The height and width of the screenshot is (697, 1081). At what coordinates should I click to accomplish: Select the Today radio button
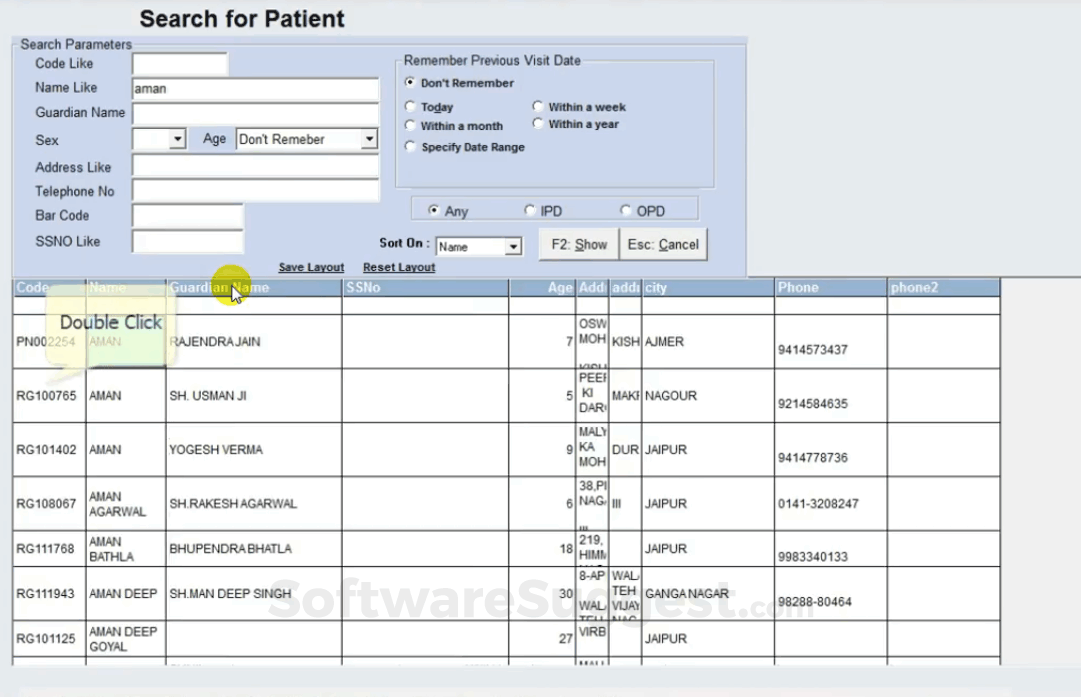[x=411, y=107]
